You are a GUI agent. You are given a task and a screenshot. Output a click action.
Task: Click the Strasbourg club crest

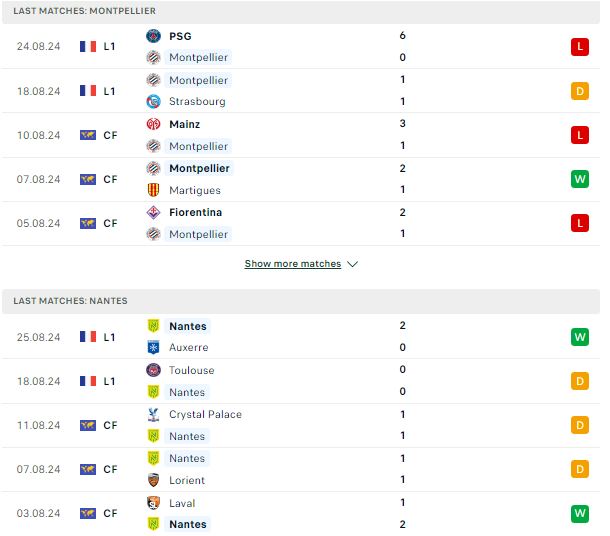click(x=153, y=102)
